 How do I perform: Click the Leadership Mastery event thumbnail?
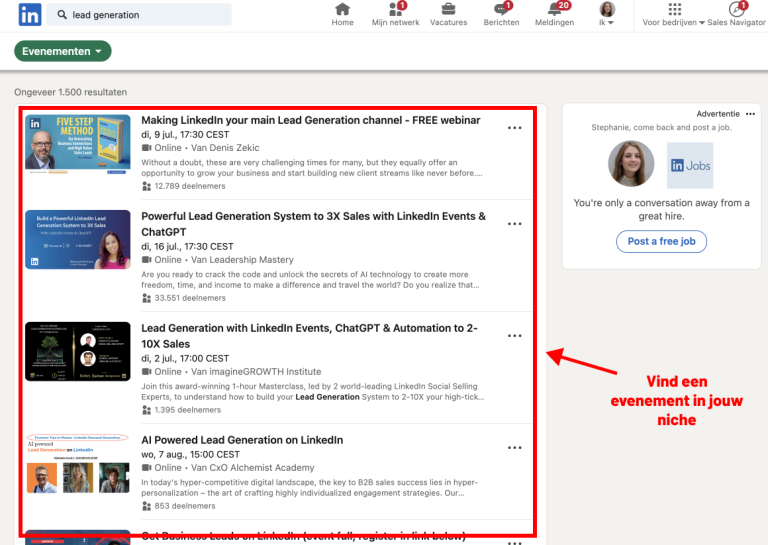(78, 239)
